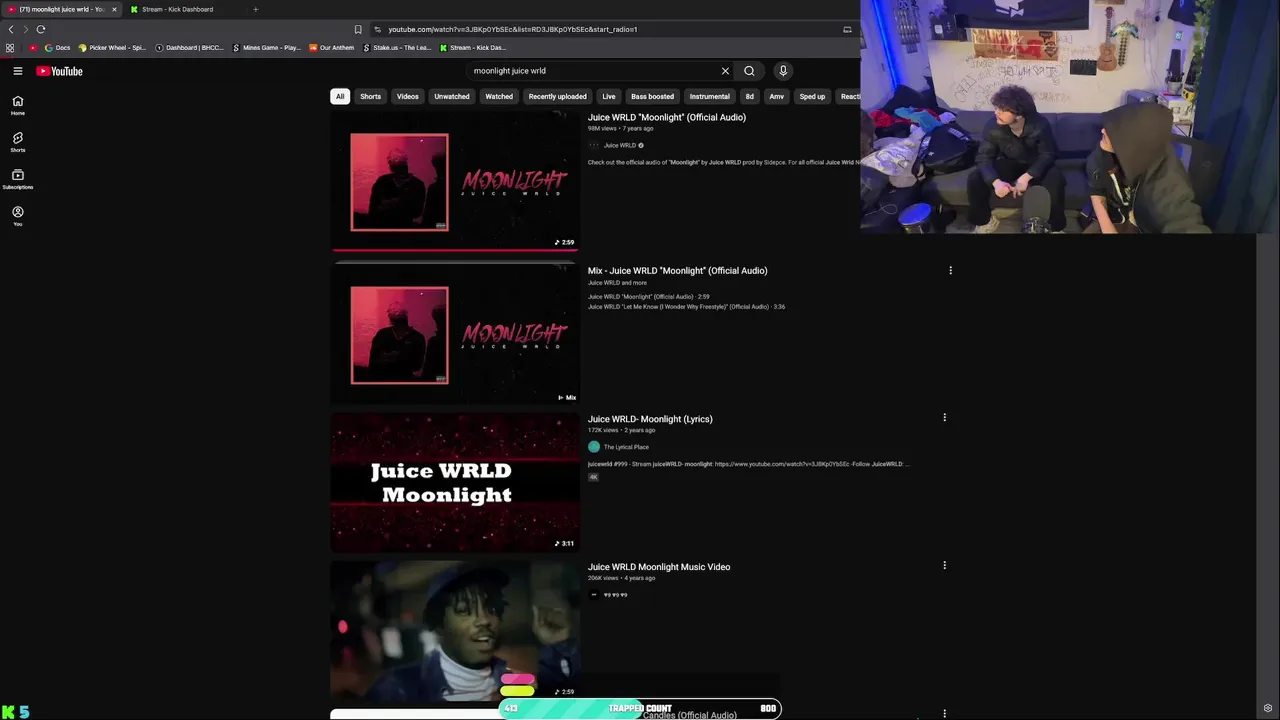Viewport: 1280px width, 720px height.
Task: Open Our Anthem bookmark
Action: click(332, 48)
